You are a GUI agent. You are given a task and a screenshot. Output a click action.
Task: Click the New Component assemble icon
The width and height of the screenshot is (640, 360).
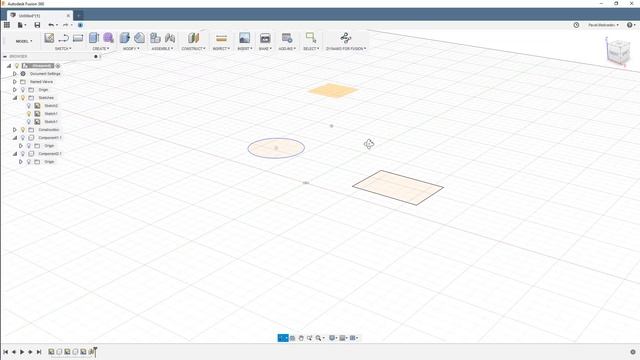pos(155,38)
